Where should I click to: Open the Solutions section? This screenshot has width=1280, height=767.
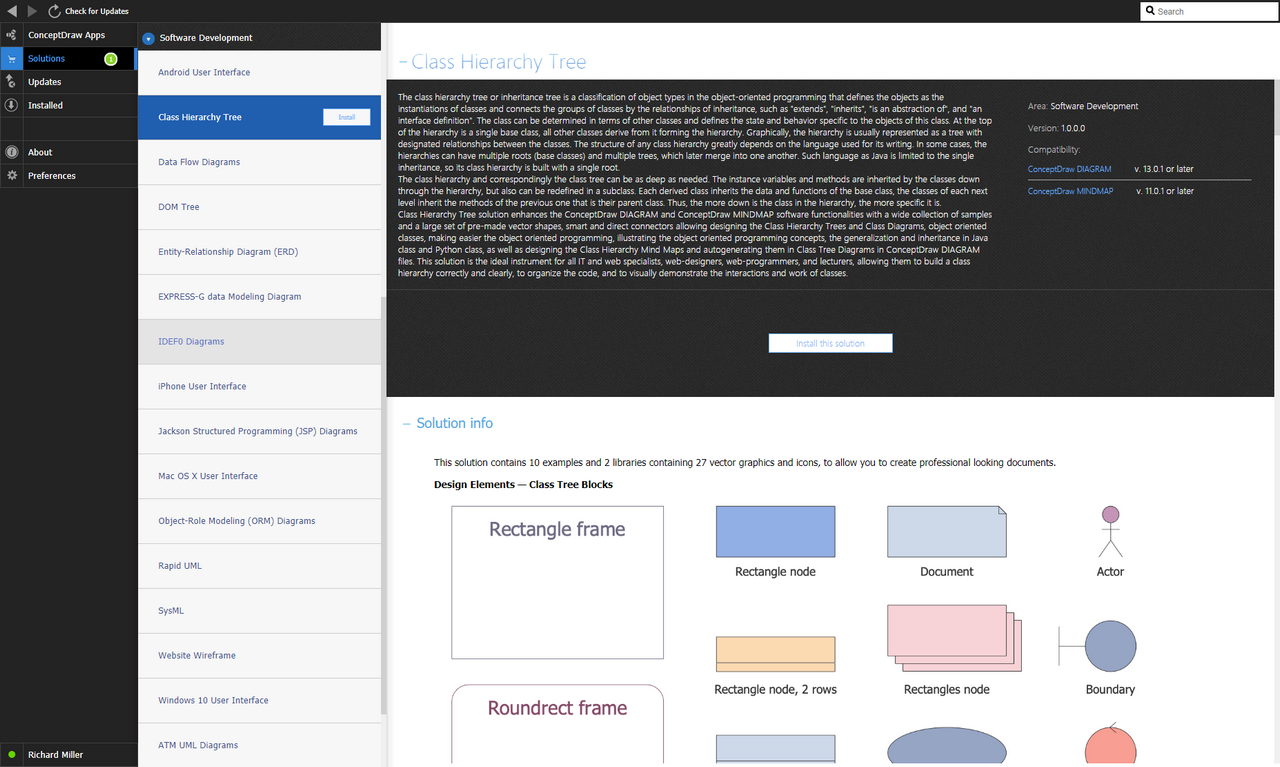click(x=69, y=59)
